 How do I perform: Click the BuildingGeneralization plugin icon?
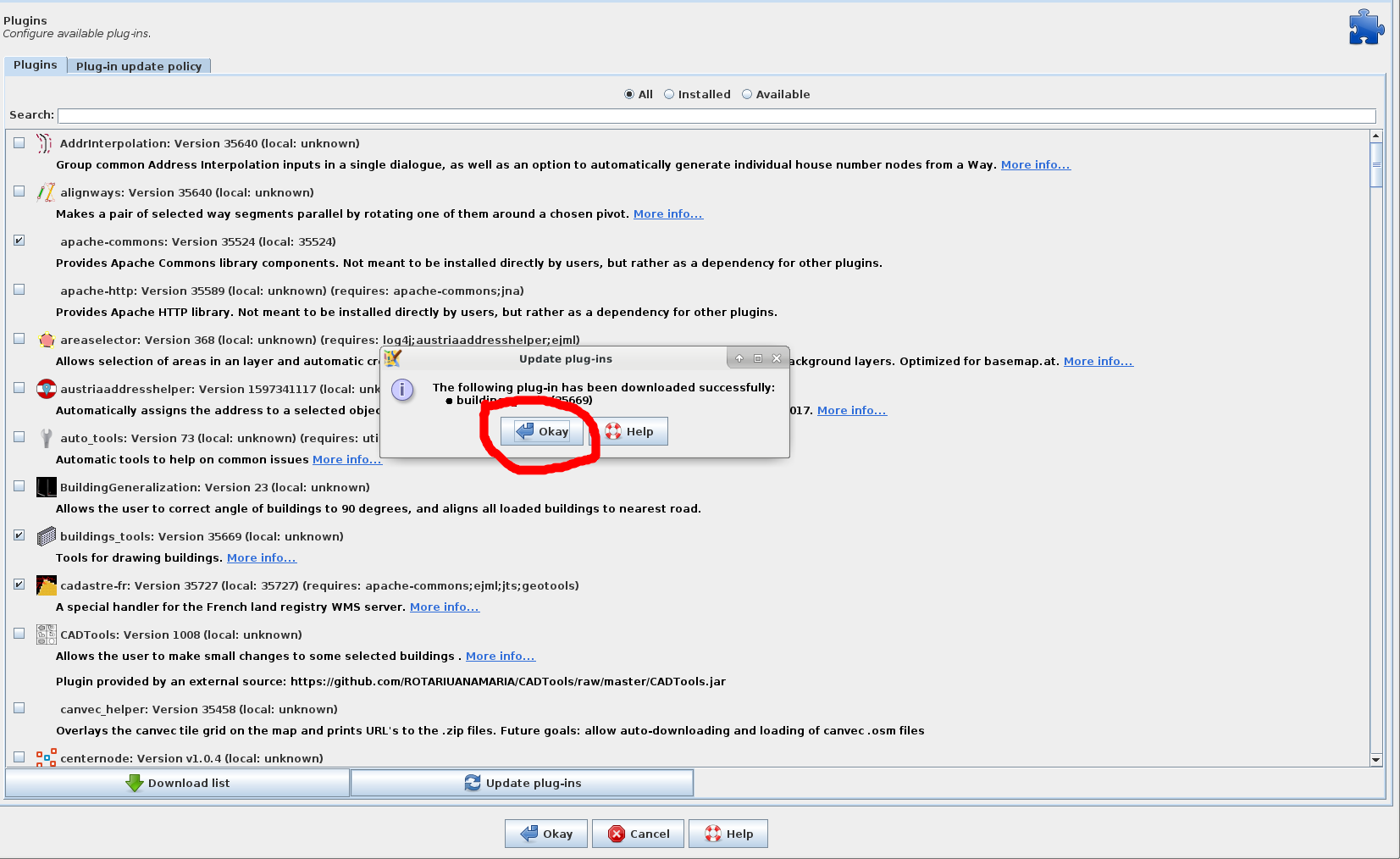47,487
